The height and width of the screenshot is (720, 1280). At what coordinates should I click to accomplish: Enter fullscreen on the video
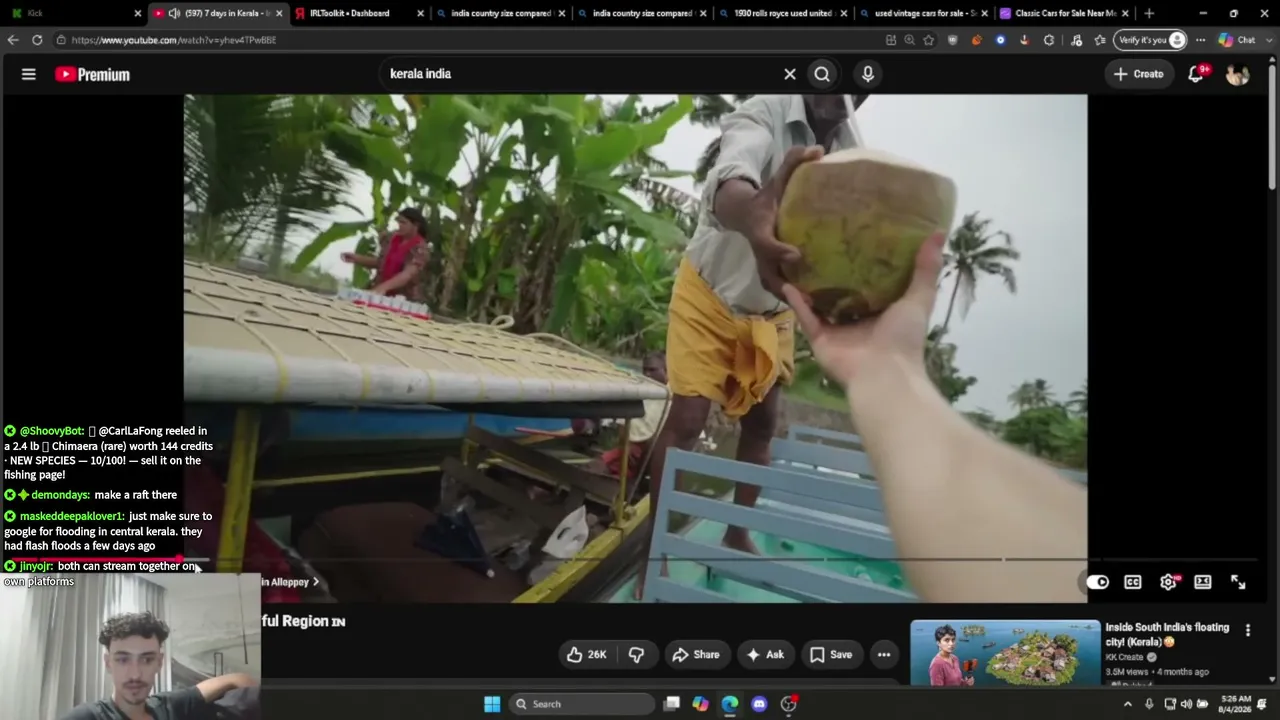click(x=1238, y=582)
